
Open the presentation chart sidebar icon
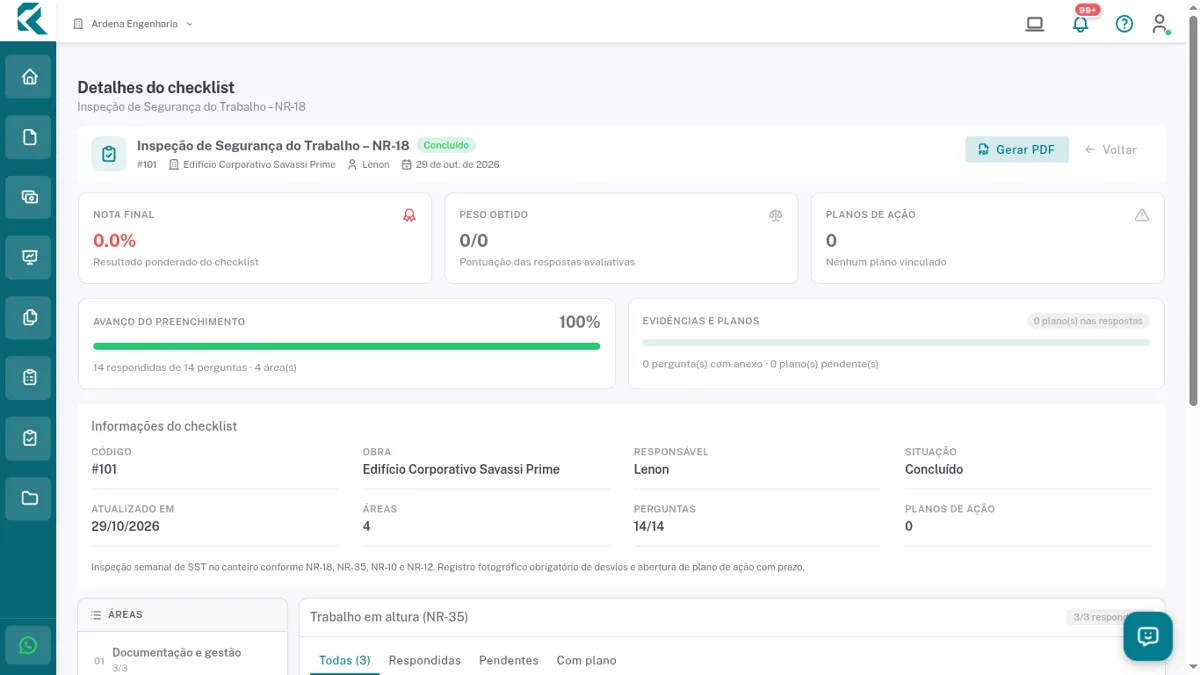click(28, 257)
